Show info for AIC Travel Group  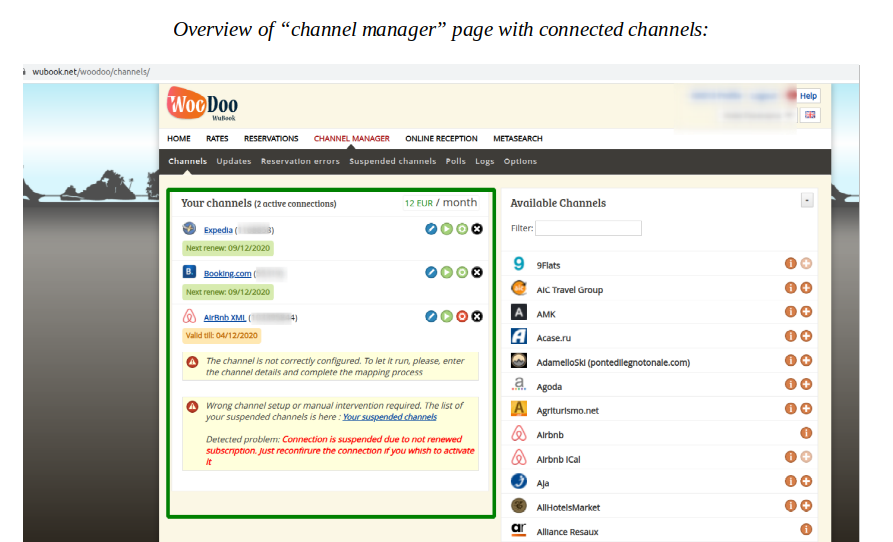point(790,288)
